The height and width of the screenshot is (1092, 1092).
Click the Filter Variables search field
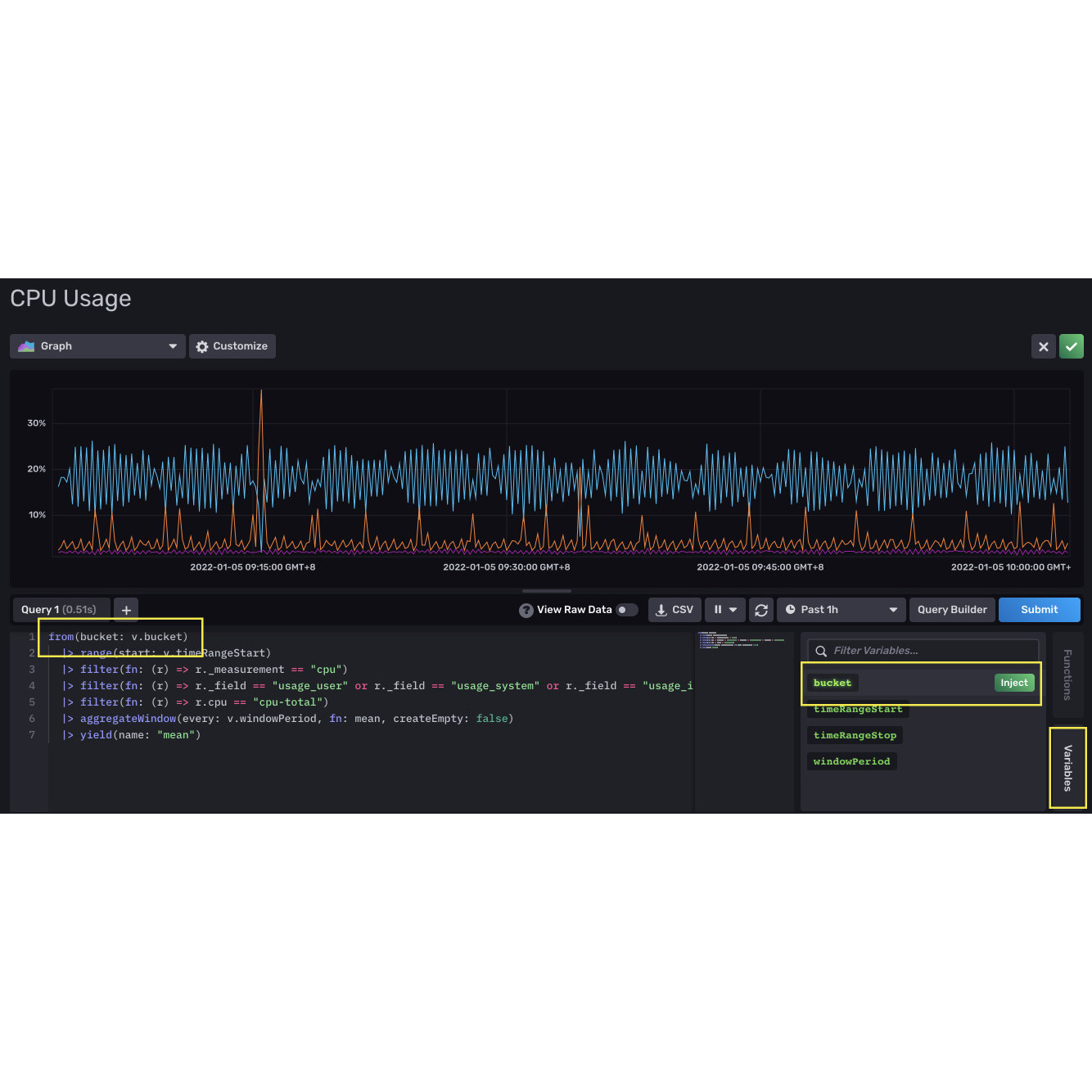[923, 651]
